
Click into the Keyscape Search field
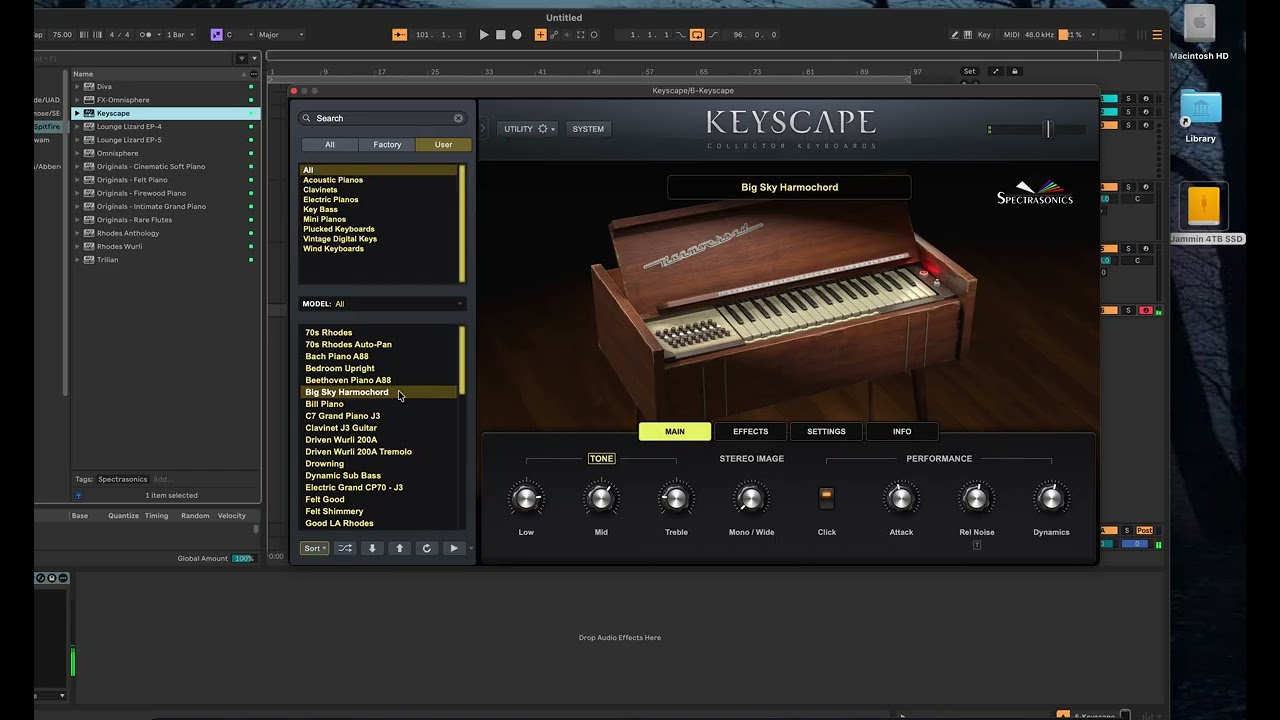382,118
